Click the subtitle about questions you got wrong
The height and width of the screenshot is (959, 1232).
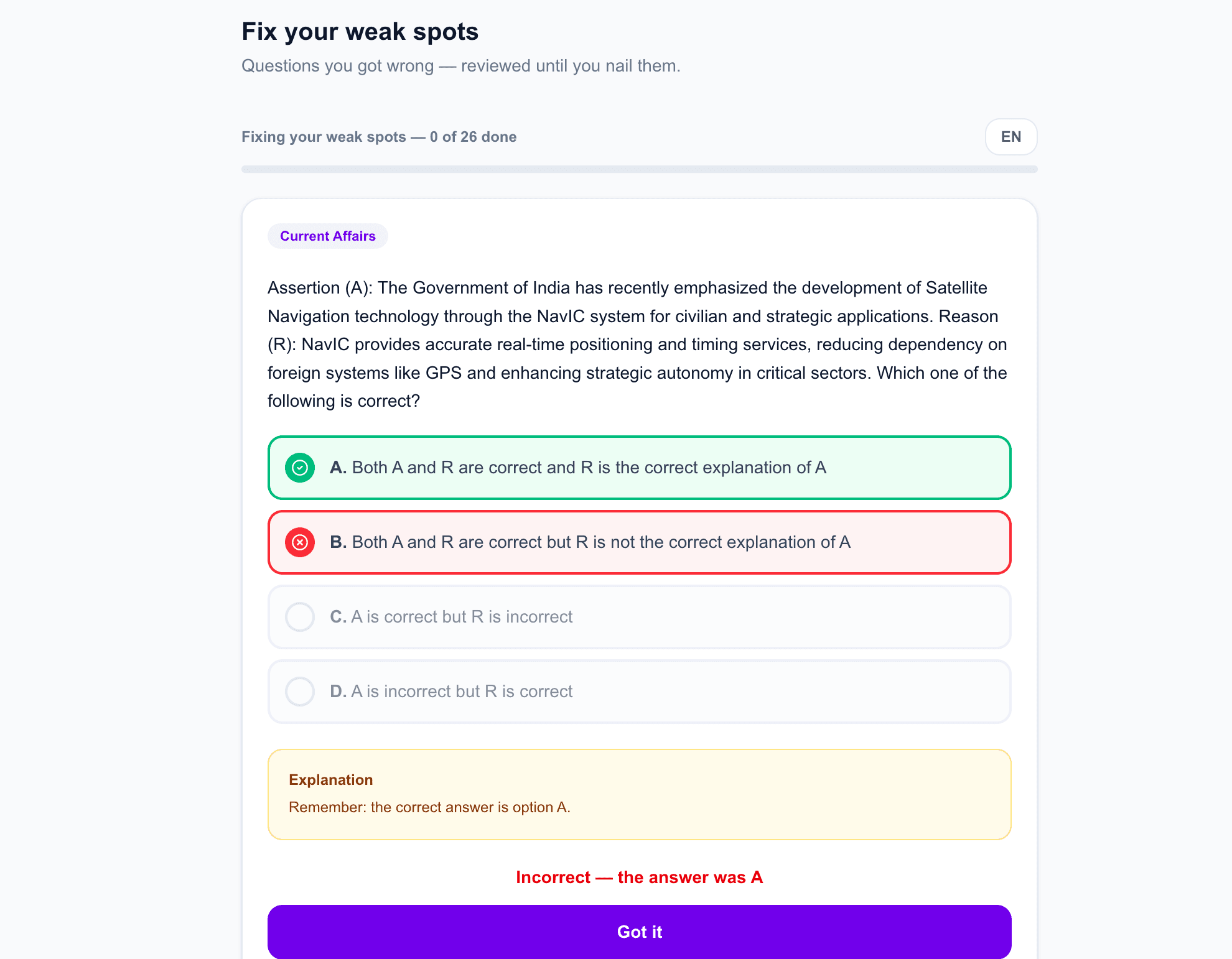461,66
